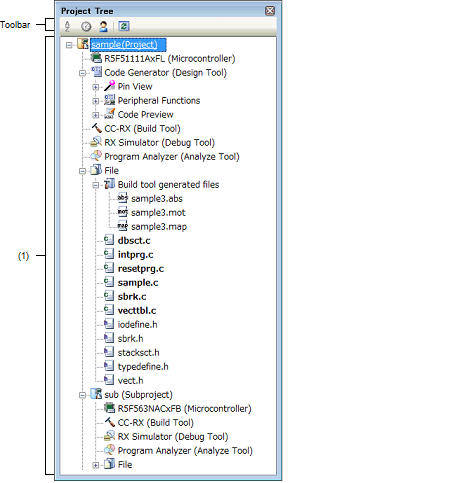Click the Program Analyzer pie chart icon

tap(96, 156)
